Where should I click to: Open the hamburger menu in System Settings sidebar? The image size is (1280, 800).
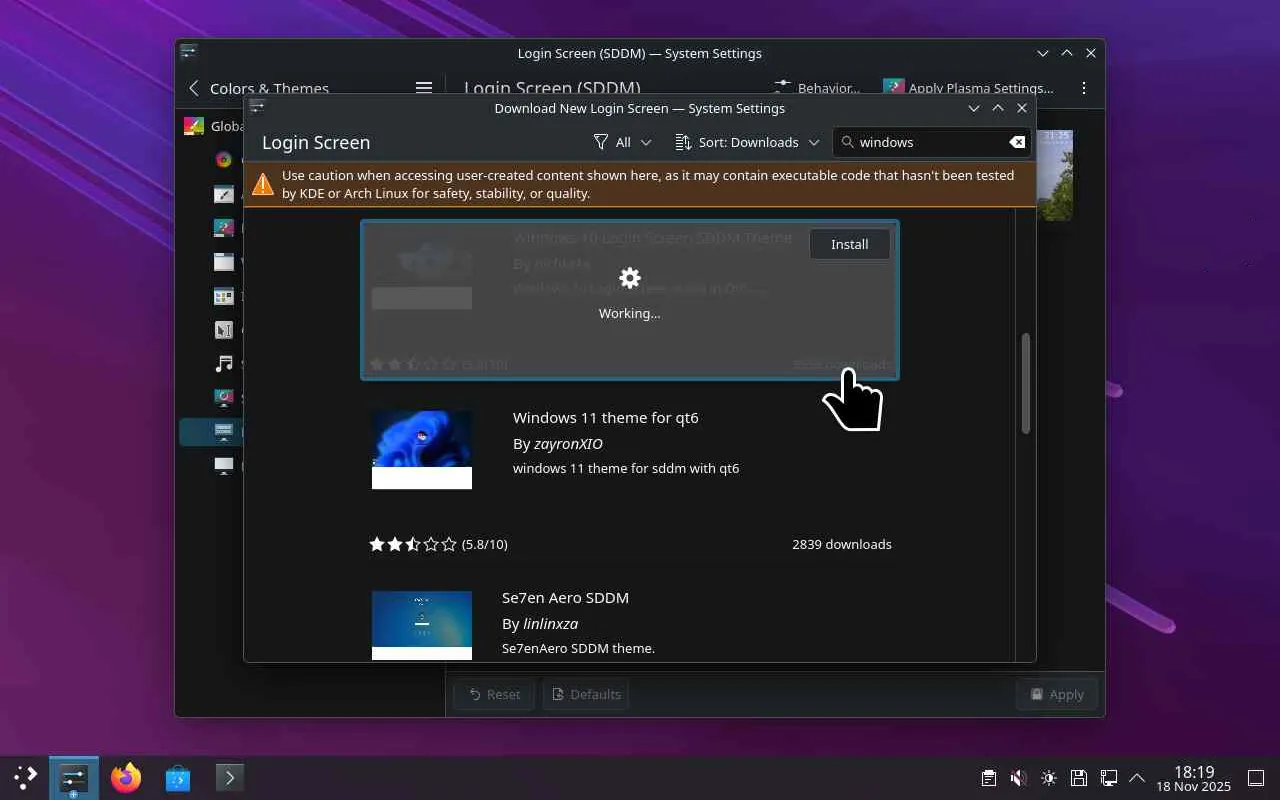click(x=424, y=88)
